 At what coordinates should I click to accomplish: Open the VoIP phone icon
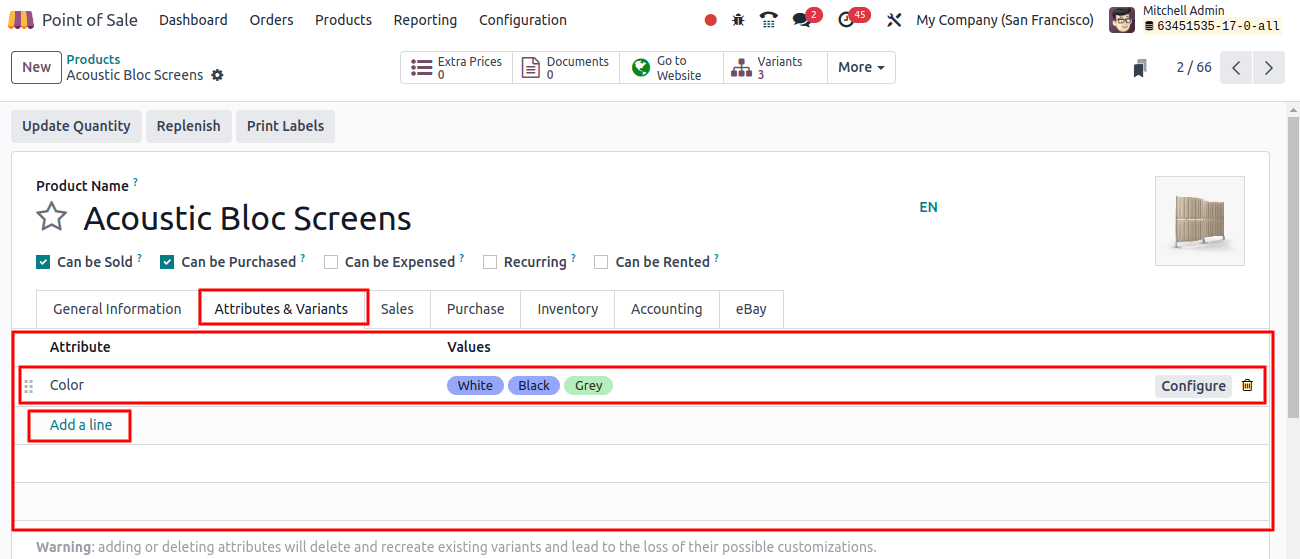pyautogui.click(x=768, y=20)
